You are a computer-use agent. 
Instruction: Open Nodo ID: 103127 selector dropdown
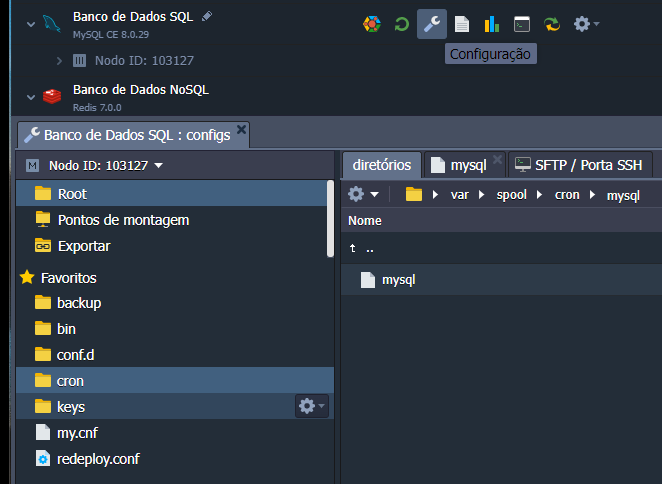(x=158, y=165)
